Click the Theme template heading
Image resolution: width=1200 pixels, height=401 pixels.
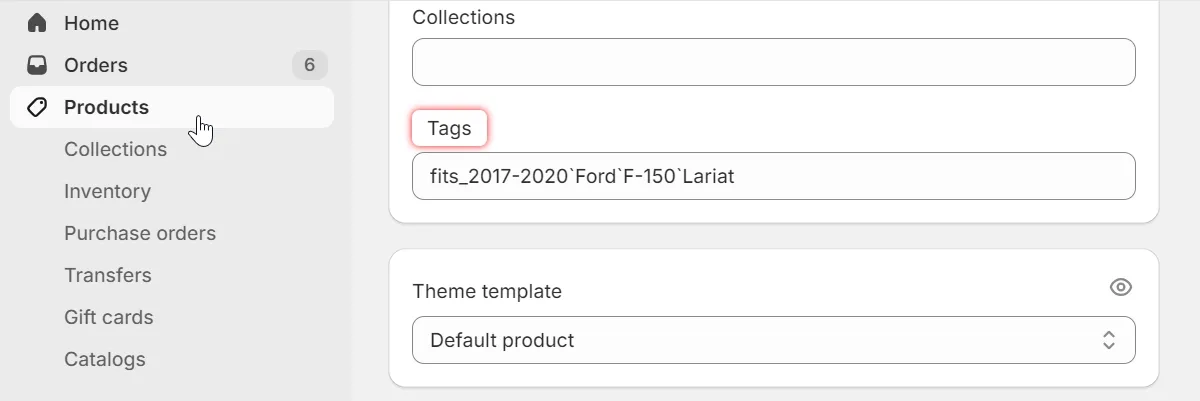tap(487, 291)
